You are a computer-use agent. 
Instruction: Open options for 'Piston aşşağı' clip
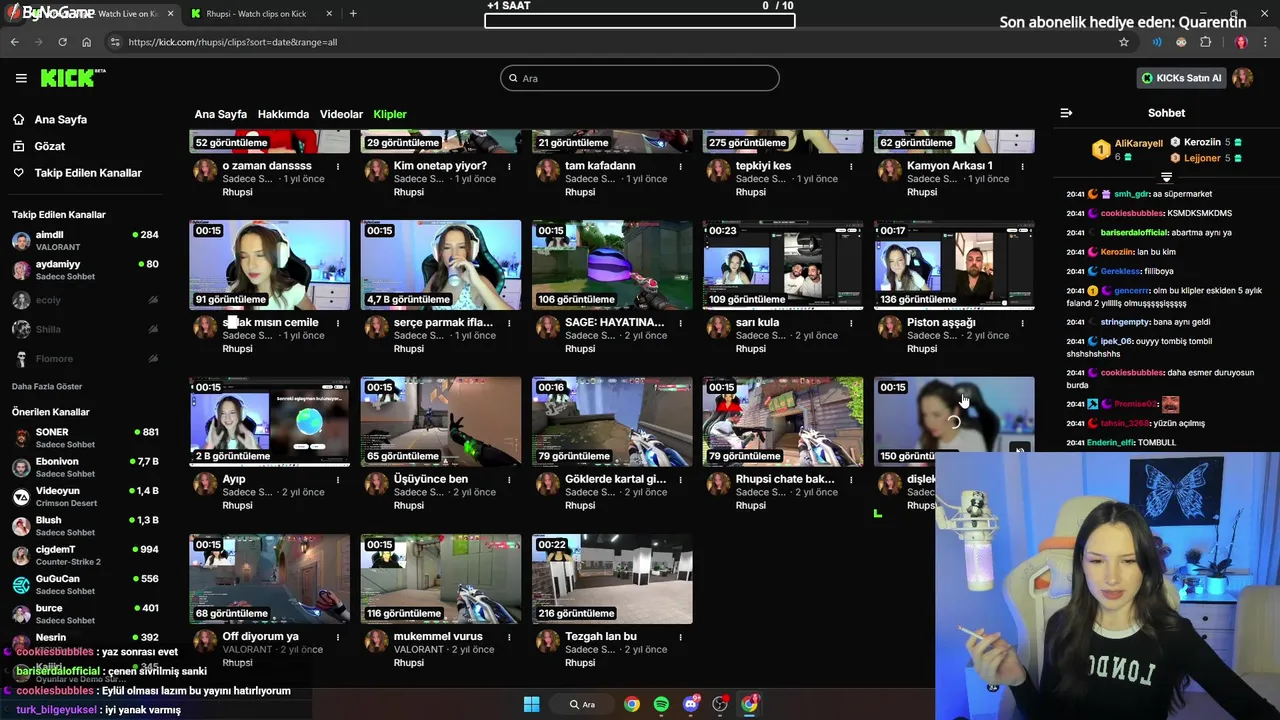tap(1022, 324)
